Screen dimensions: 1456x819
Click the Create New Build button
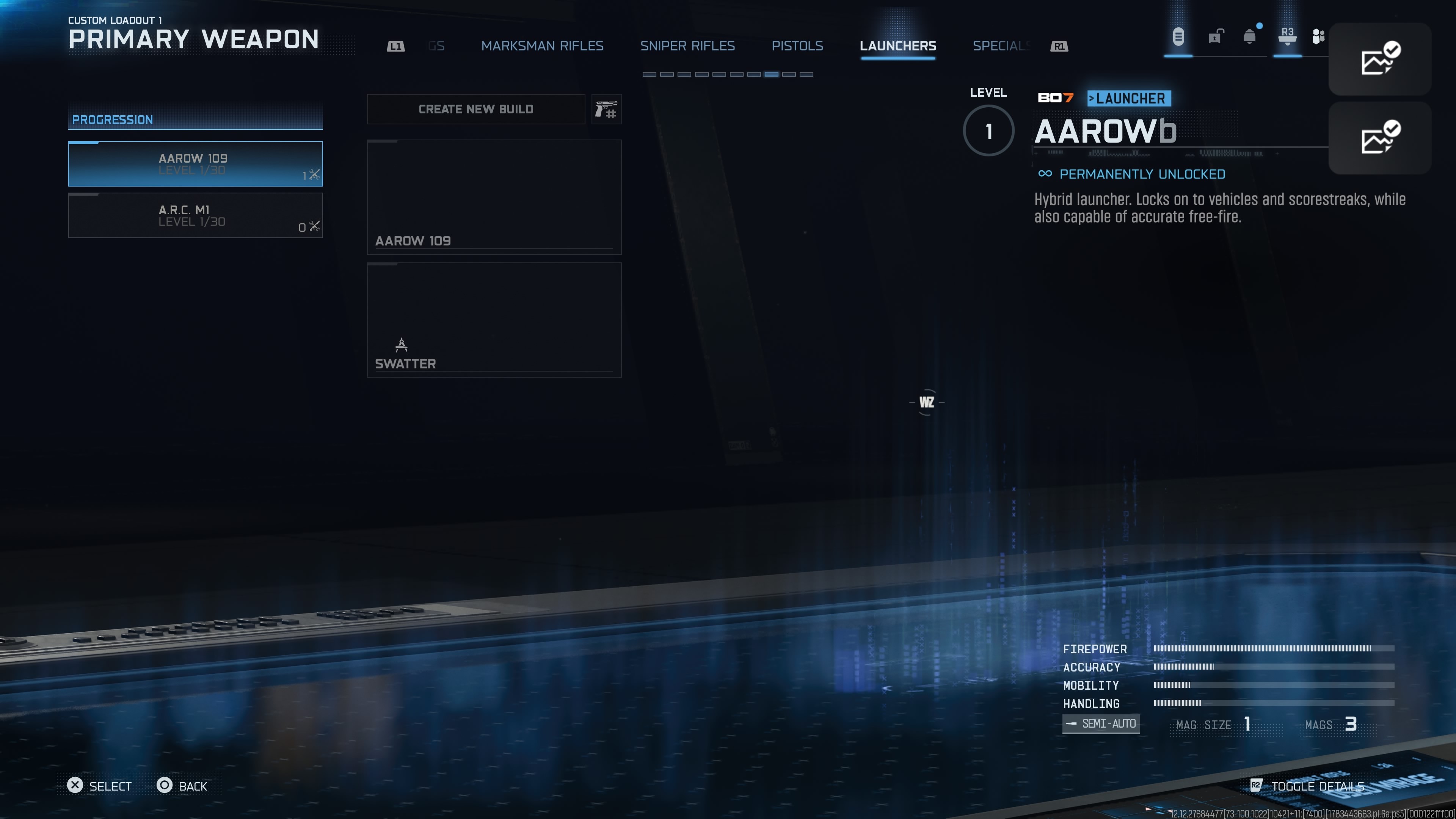coord(476,109)
